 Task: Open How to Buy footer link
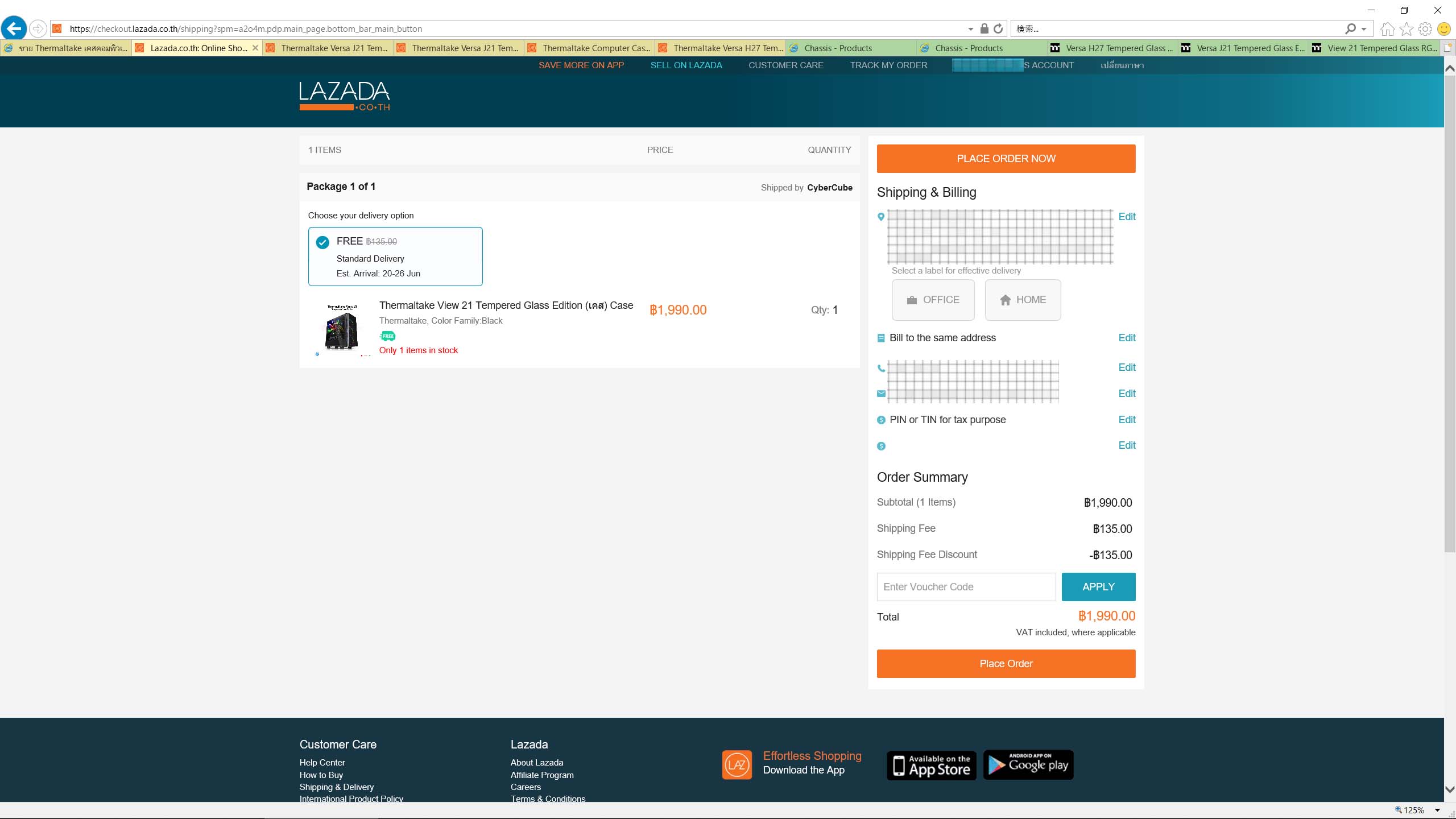coord(321,775)
